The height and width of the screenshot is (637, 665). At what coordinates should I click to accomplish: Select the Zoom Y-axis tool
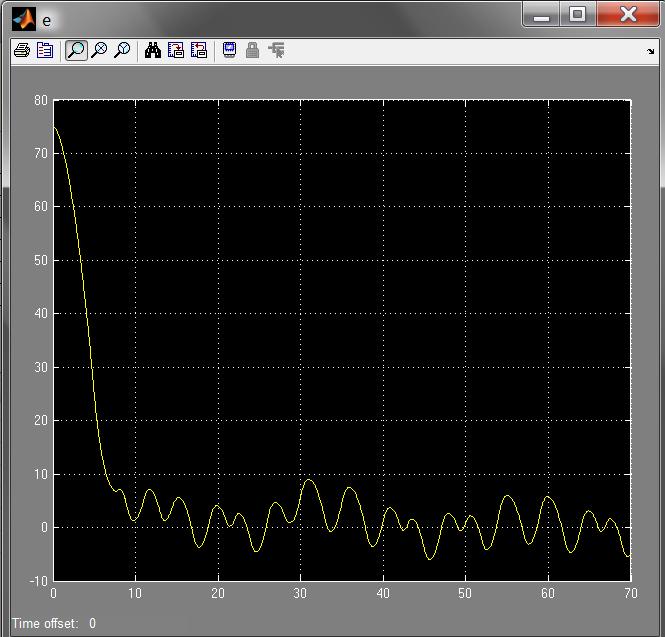point(122,50)
